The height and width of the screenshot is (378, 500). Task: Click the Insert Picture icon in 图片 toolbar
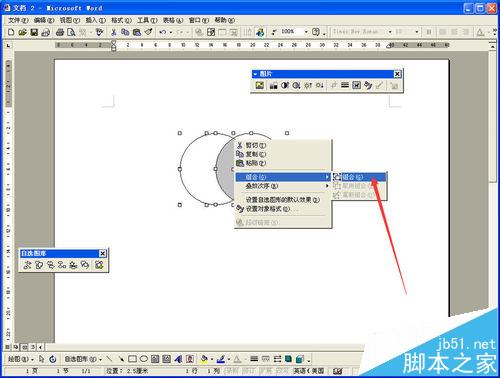(260, 85)
